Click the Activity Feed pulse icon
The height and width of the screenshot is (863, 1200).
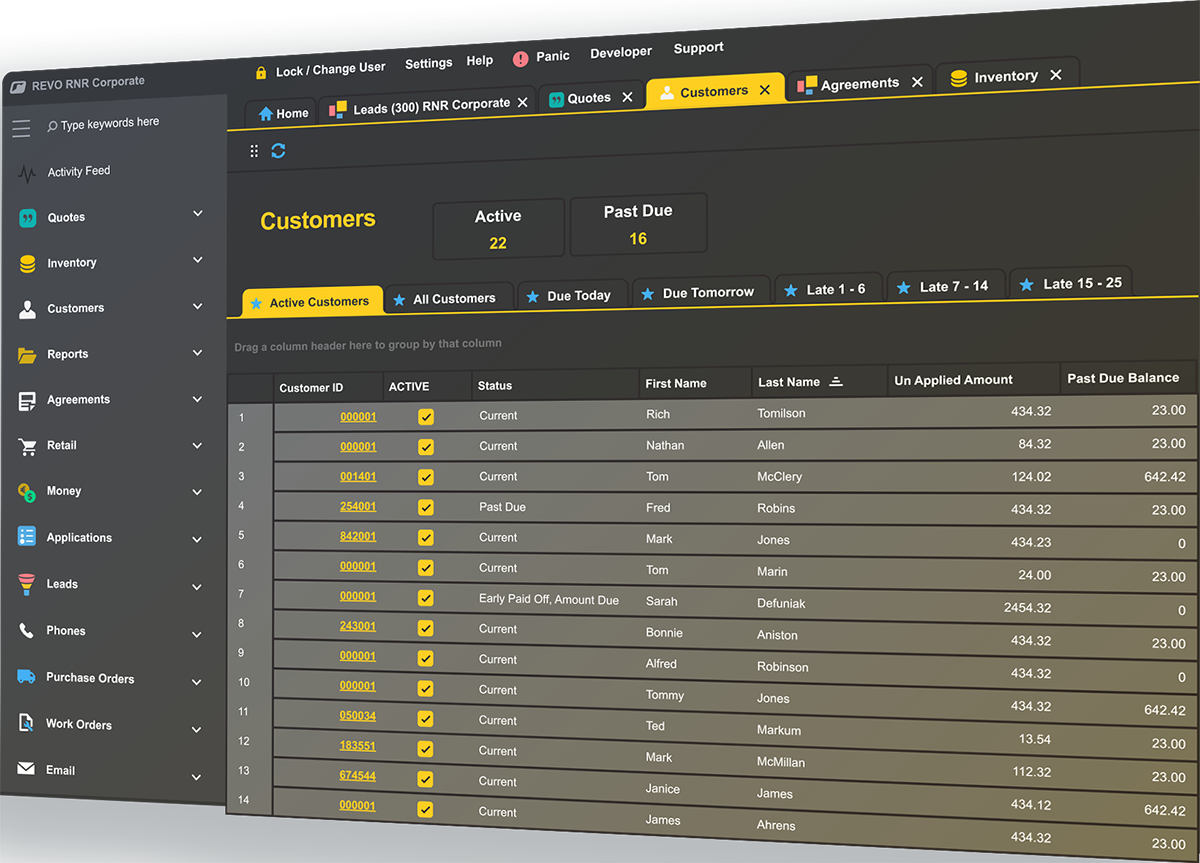tap(27, 174)
